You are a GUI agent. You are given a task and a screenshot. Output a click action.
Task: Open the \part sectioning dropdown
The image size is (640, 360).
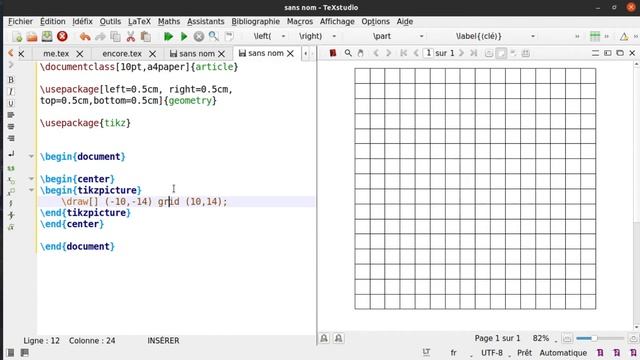[x=422, y=36]
